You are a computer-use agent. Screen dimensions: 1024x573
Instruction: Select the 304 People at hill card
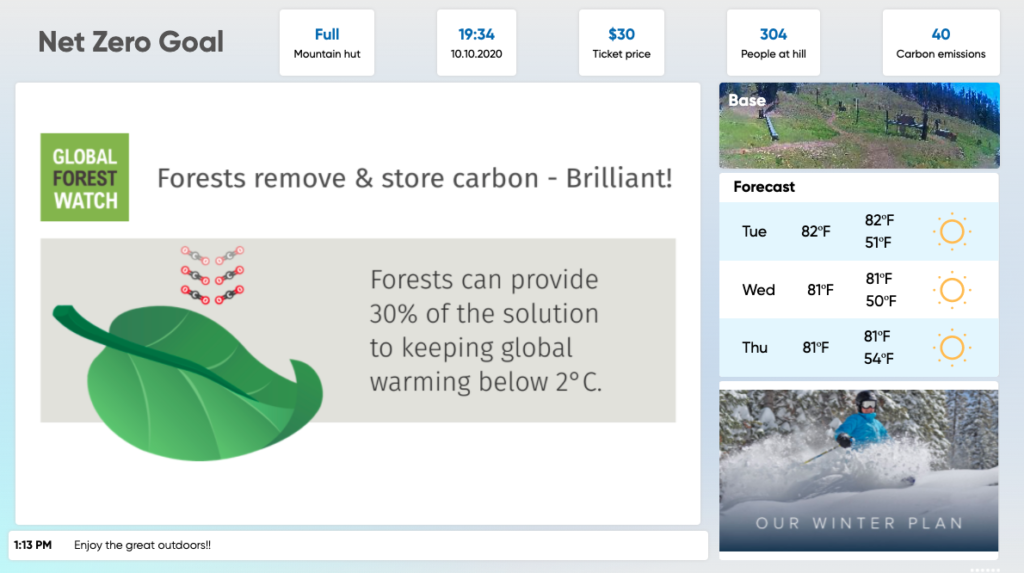pos(773,42)
